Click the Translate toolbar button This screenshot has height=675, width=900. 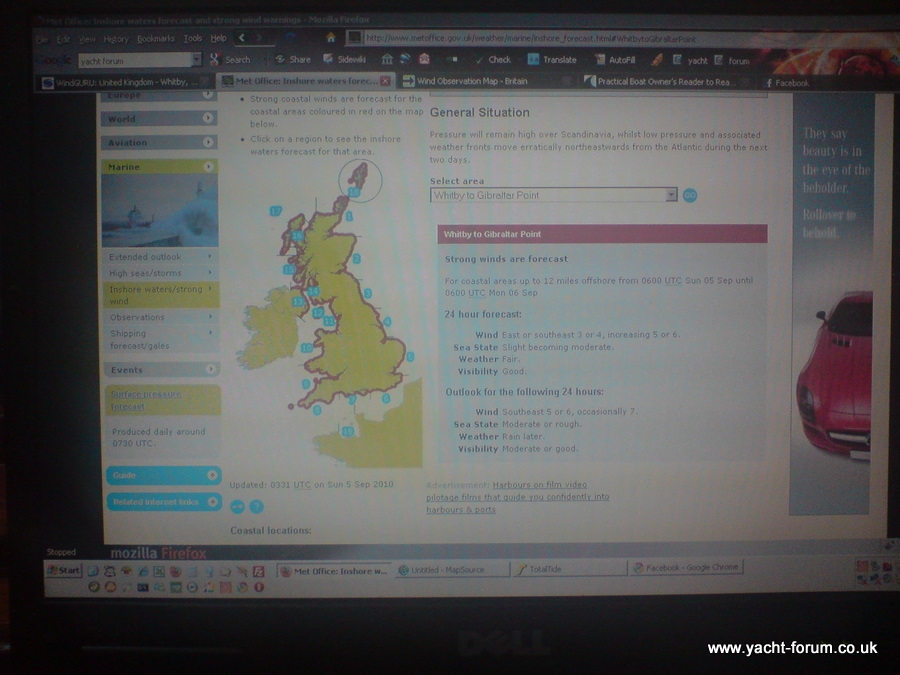pyautogui.click(x=552, y=59)
